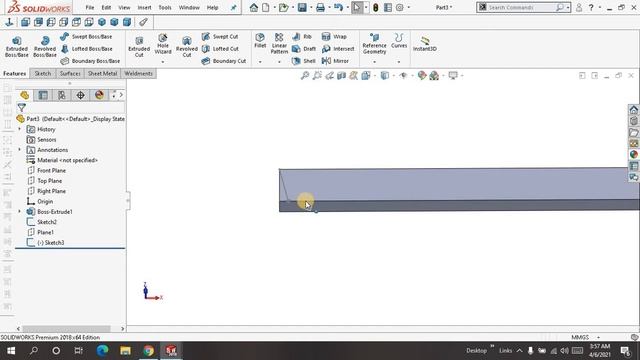This screenshot has height=360, width=640.
Task: Open the Reference Geometry dropdown arrow
Action: click(x=374, y=62)
